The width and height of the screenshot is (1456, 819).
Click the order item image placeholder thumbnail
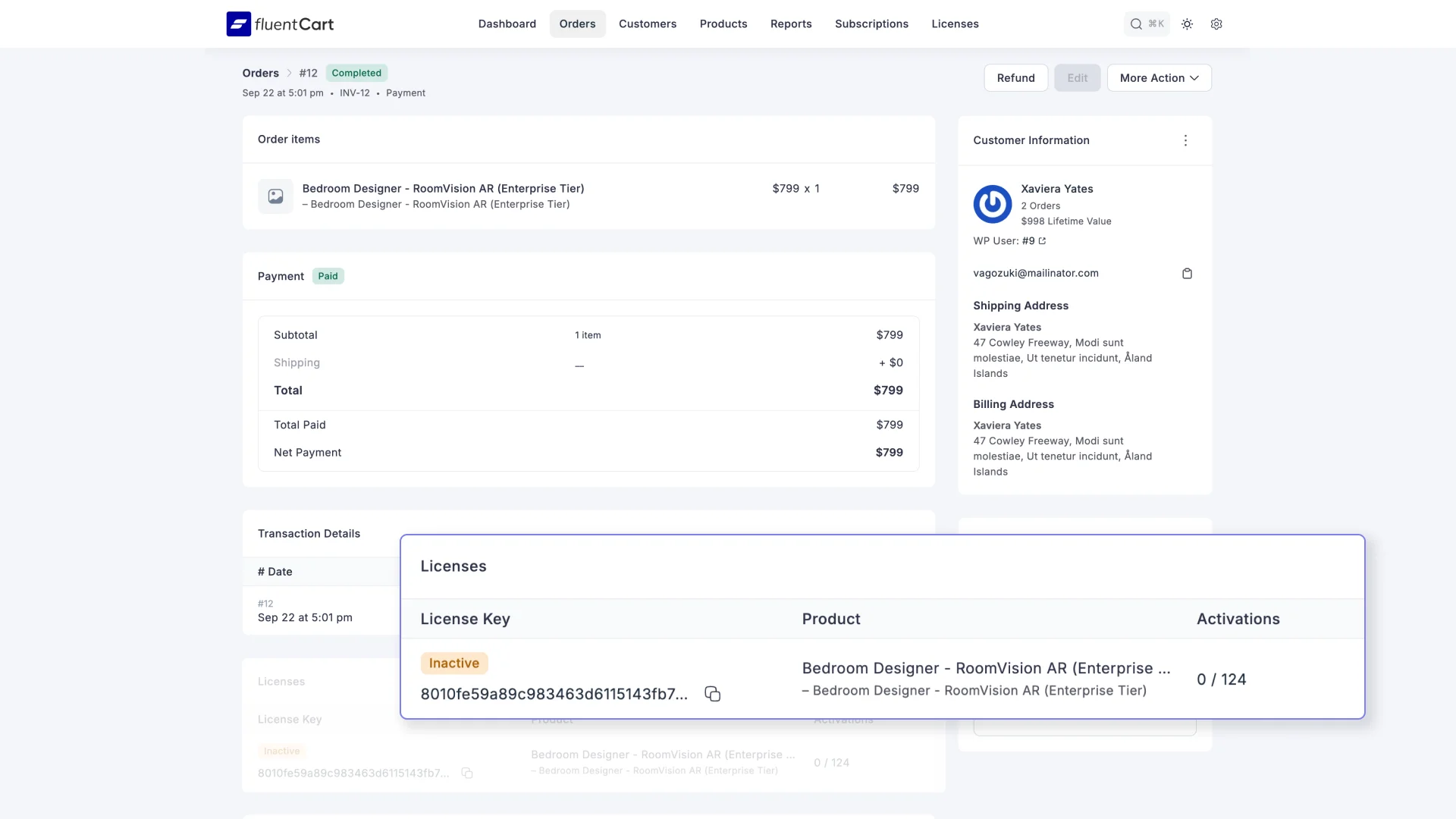[x=275, y=196]
